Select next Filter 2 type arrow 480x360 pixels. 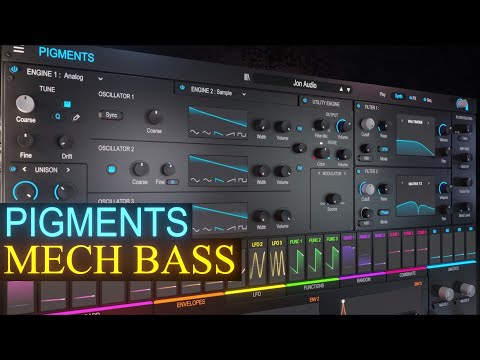[x=428, y=184]
